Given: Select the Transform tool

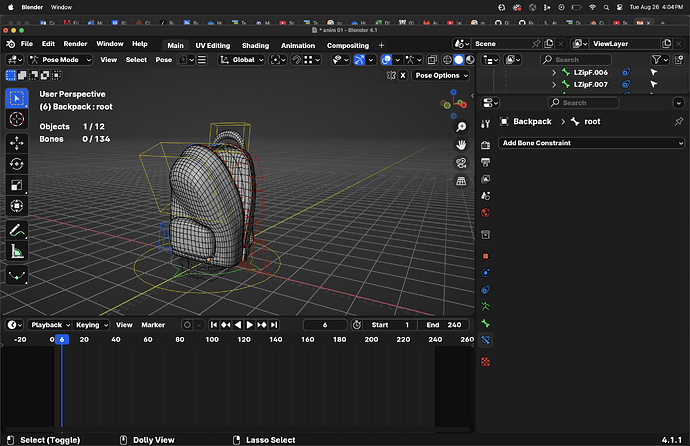Looking at the screenshot, I should tap(17, 206).
